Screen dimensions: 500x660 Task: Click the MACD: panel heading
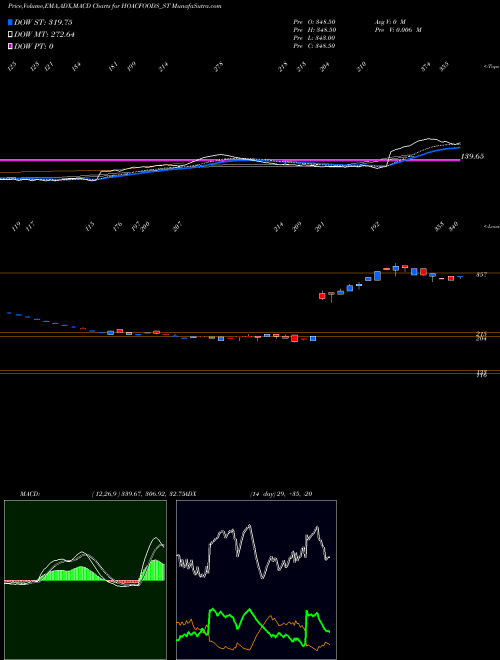coord(30,494)
